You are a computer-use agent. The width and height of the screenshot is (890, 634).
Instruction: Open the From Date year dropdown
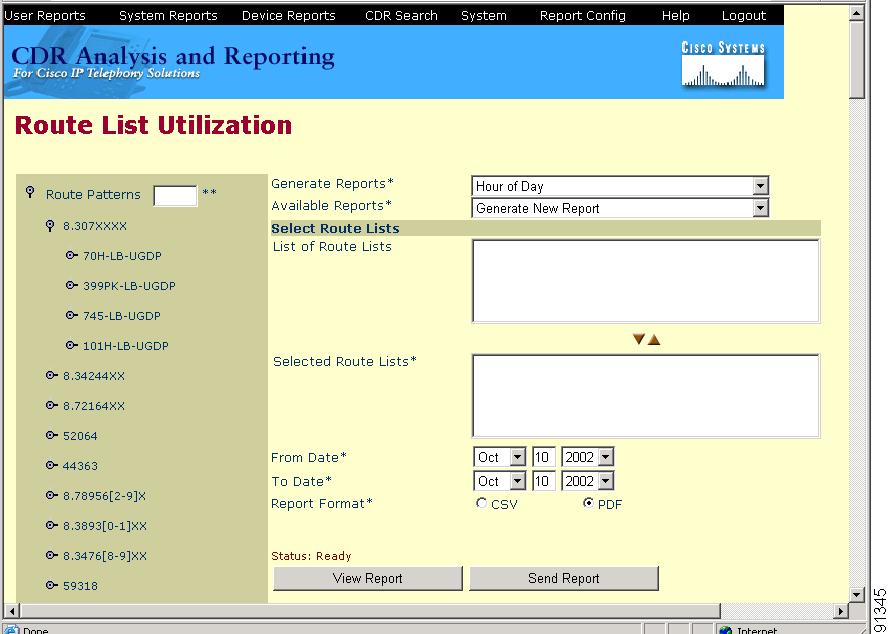click(606, 457)
